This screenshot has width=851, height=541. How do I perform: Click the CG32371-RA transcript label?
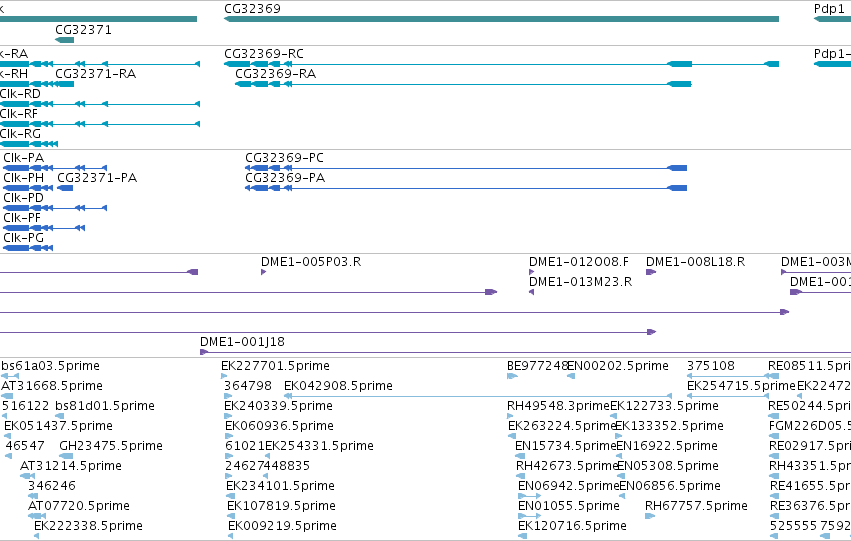tap(96, 73)
